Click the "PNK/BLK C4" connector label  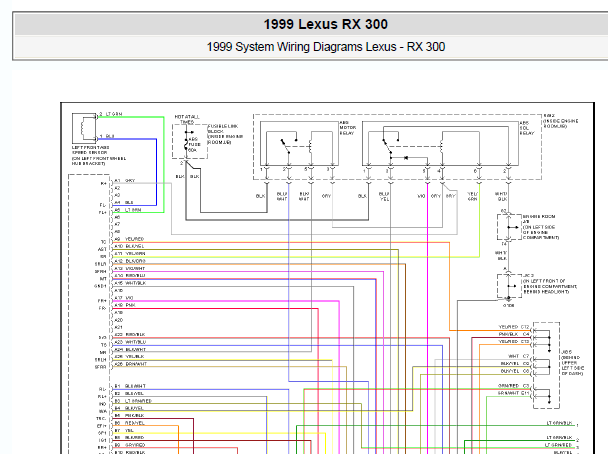coord(513,334)
